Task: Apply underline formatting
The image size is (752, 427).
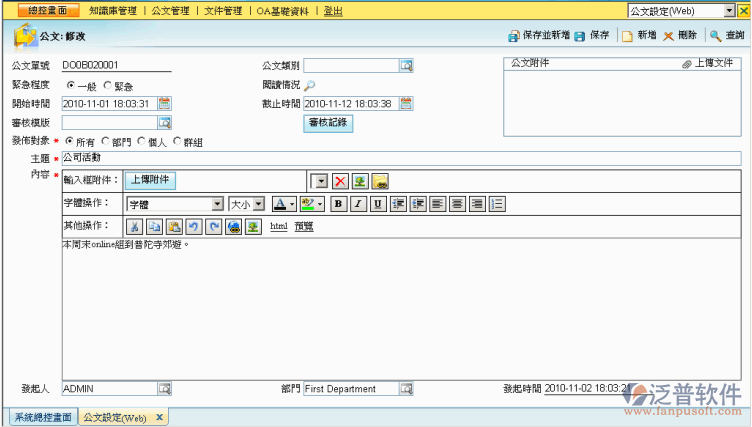Action: (378, 204)
